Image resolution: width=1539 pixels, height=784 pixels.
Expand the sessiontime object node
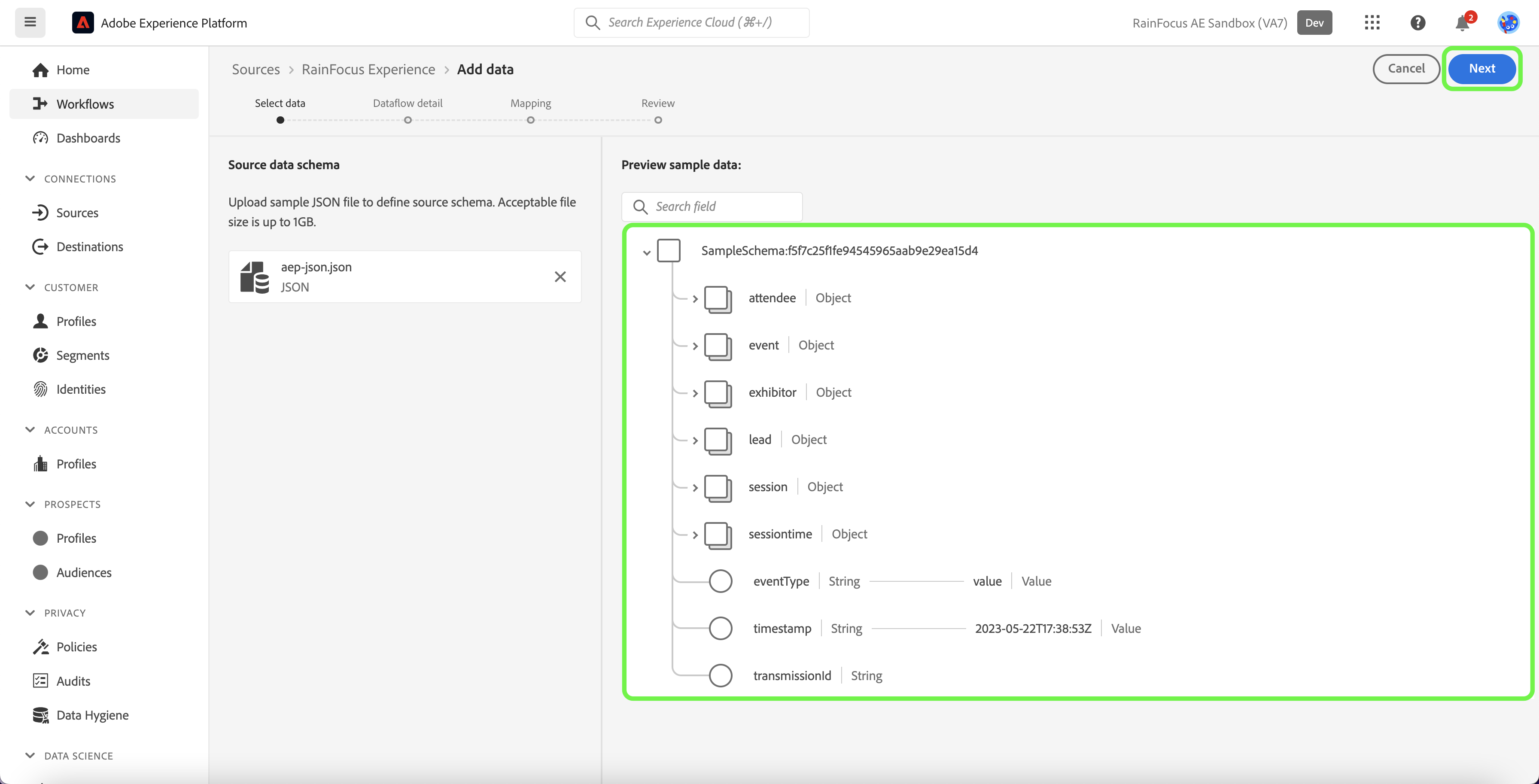[695, 535]
